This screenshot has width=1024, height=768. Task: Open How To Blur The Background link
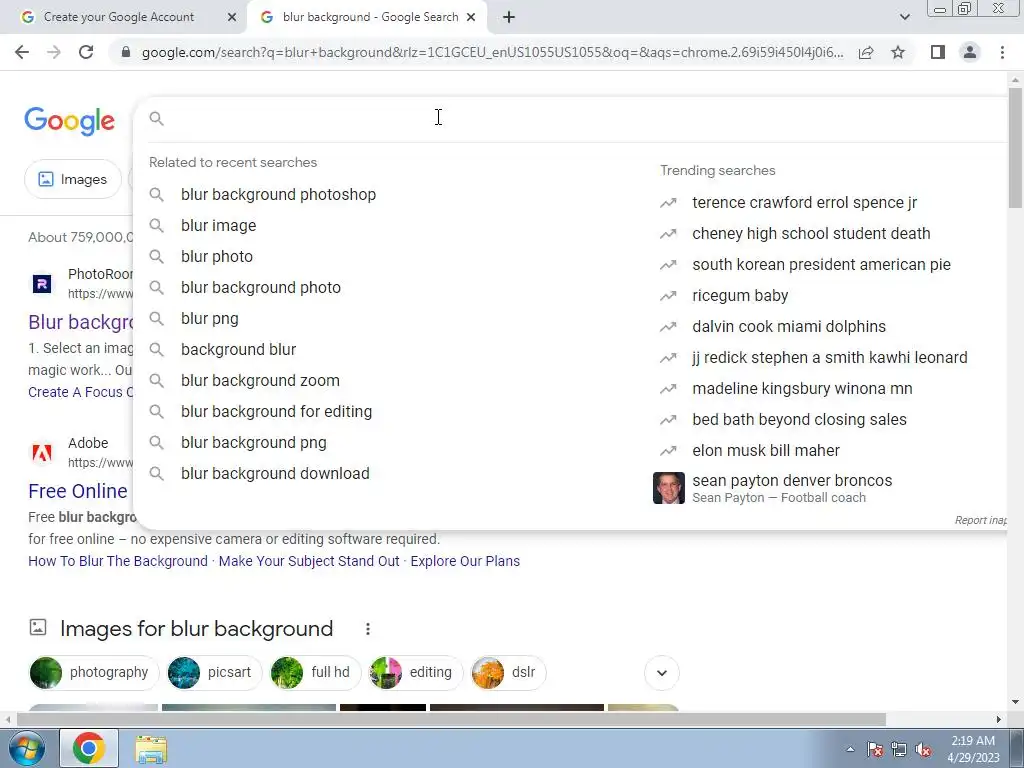point(118,561)
